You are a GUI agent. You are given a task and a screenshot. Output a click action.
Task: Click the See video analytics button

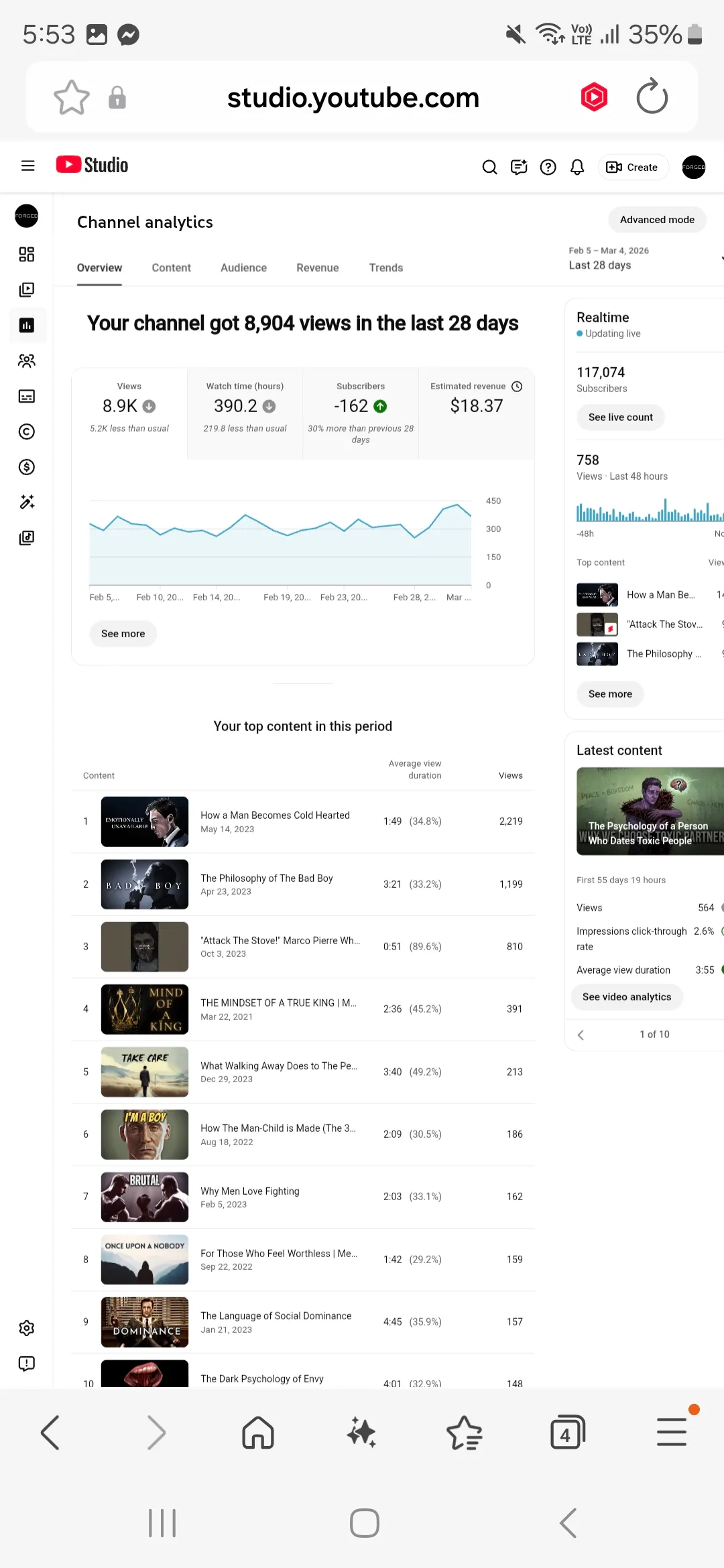(x=627, y=997)
